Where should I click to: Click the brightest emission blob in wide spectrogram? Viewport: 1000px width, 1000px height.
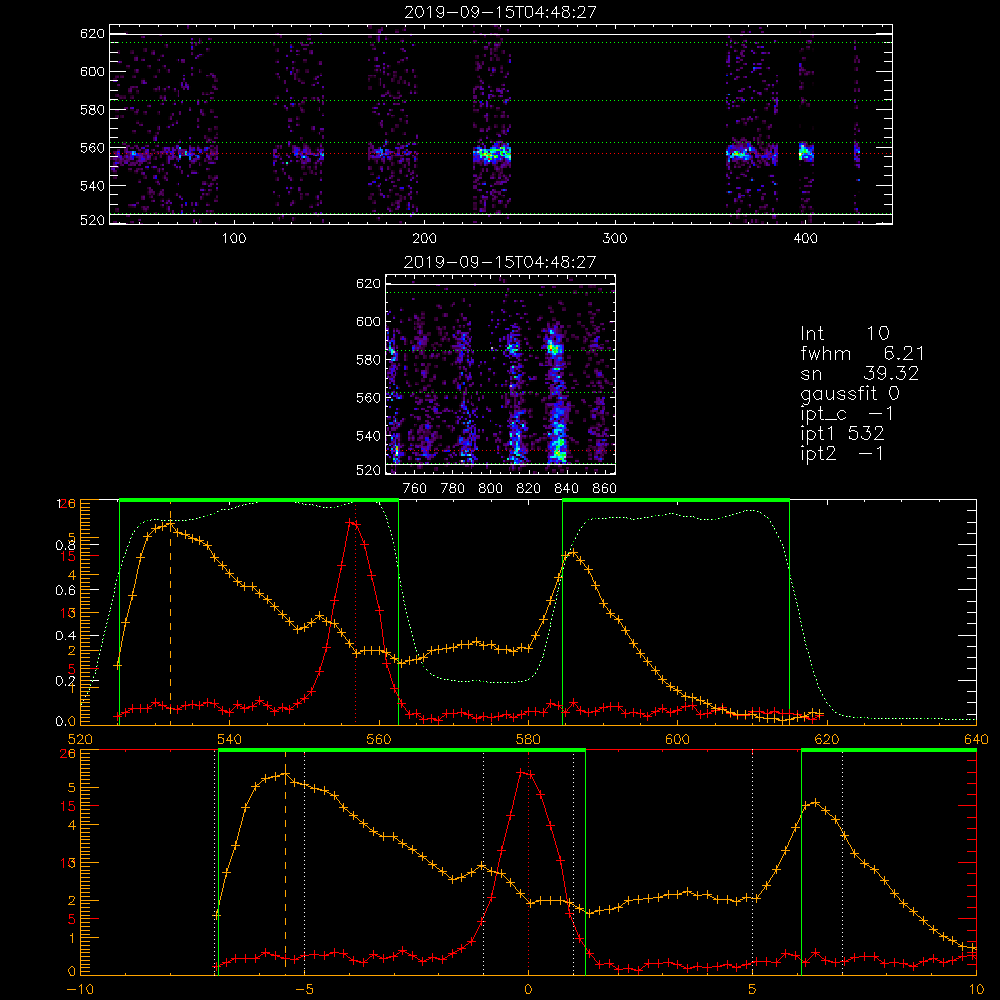[492, 154]
